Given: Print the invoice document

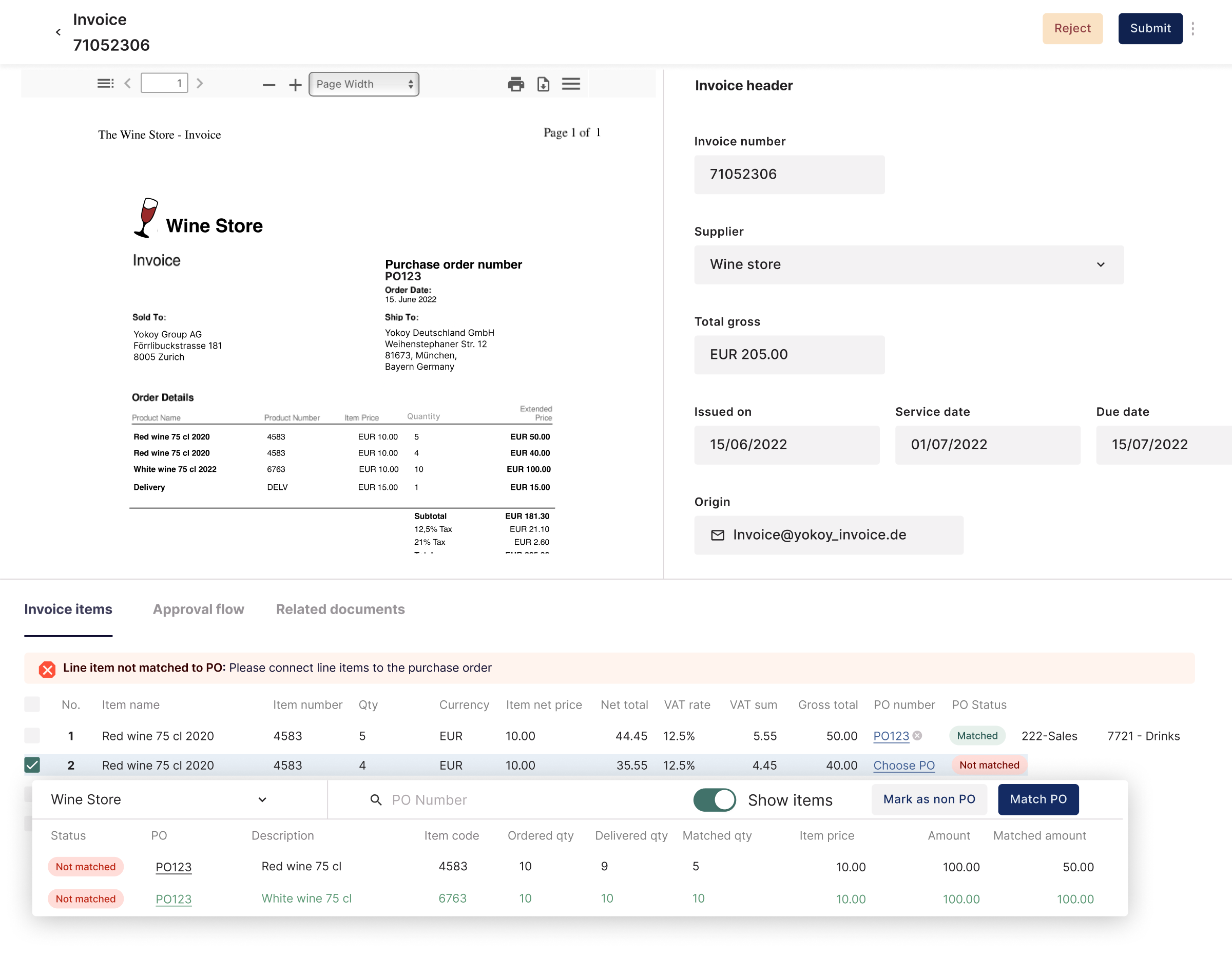Looking at the screenshot, I should (515, 84).
